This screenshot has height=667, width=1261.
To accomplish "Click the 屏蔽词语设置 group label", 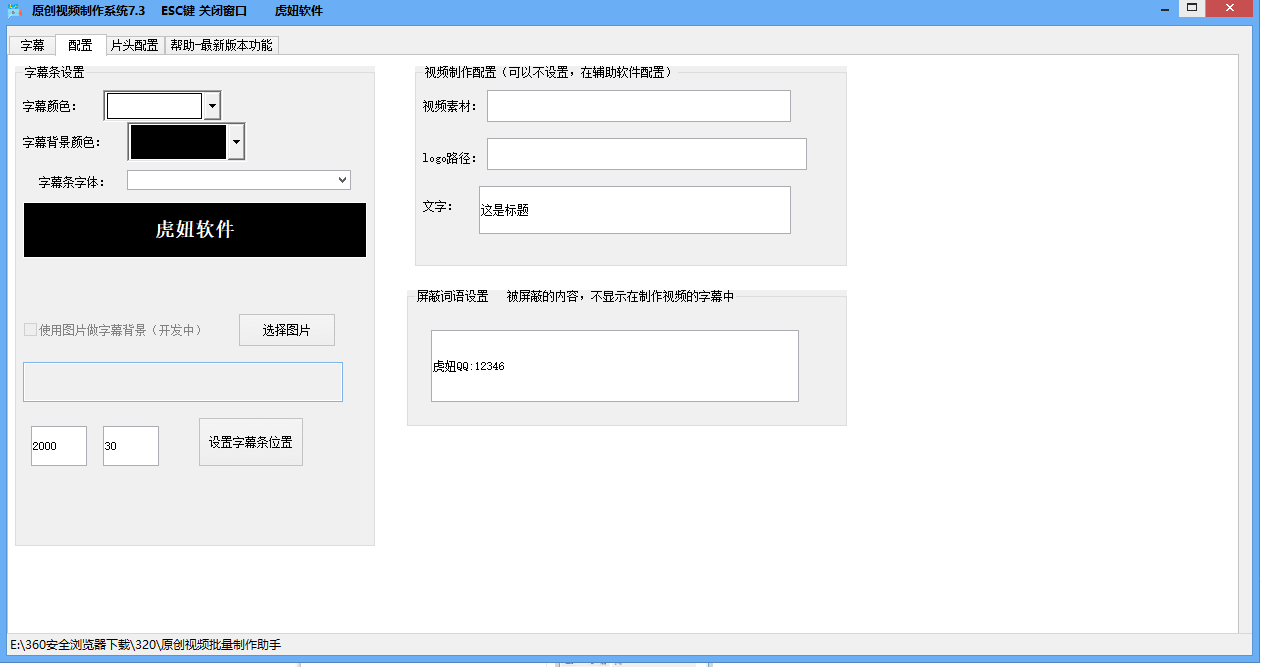I will [x=452, y=296].
